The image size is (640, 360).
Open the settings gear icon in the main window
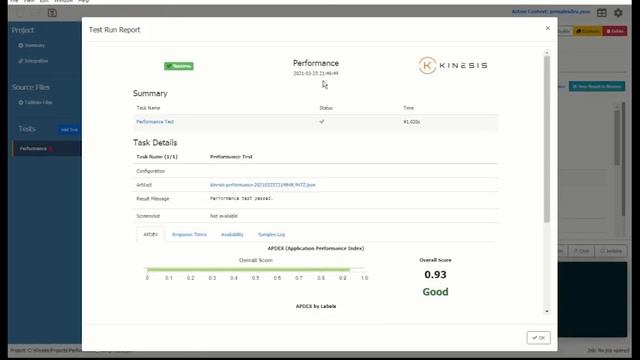pyautogui.click(x=618, y=13)
